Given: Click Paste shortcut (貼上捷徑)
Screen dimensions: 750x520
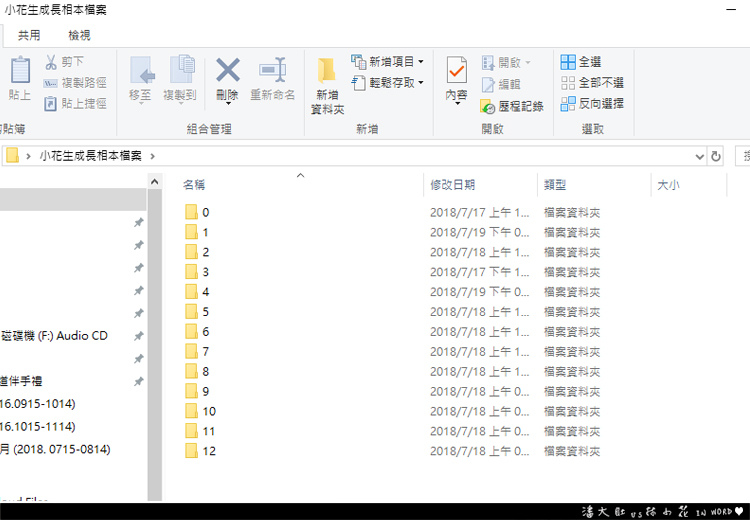Looking at the screenshot, I should 75,103.
